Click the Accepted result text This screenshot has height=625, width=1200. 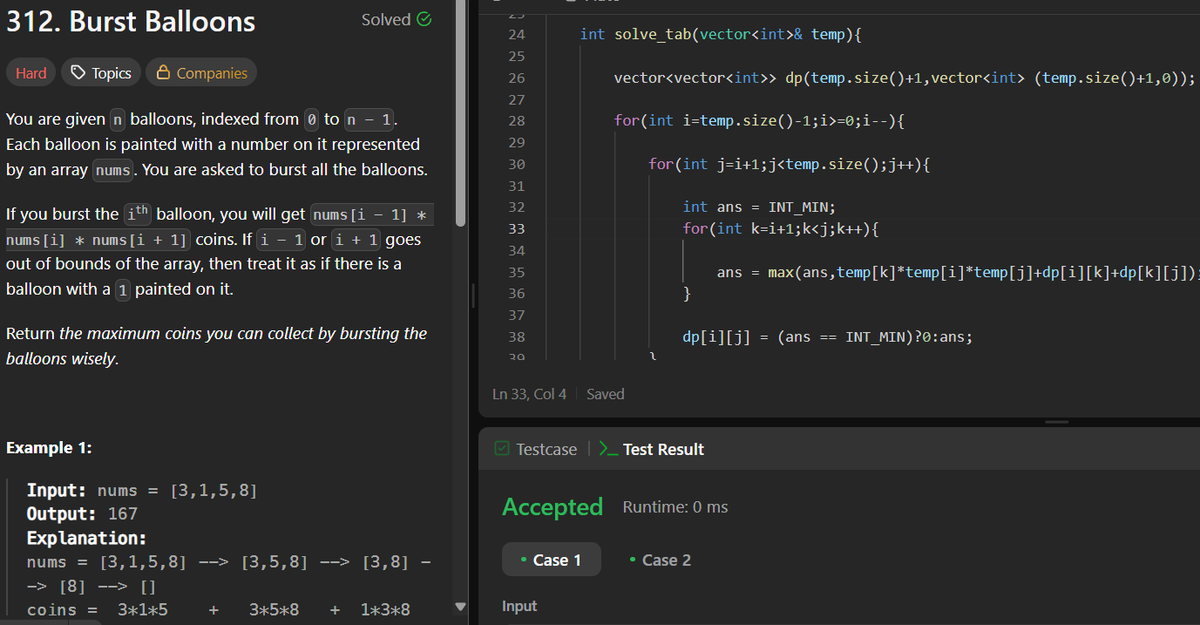point(552,507)
